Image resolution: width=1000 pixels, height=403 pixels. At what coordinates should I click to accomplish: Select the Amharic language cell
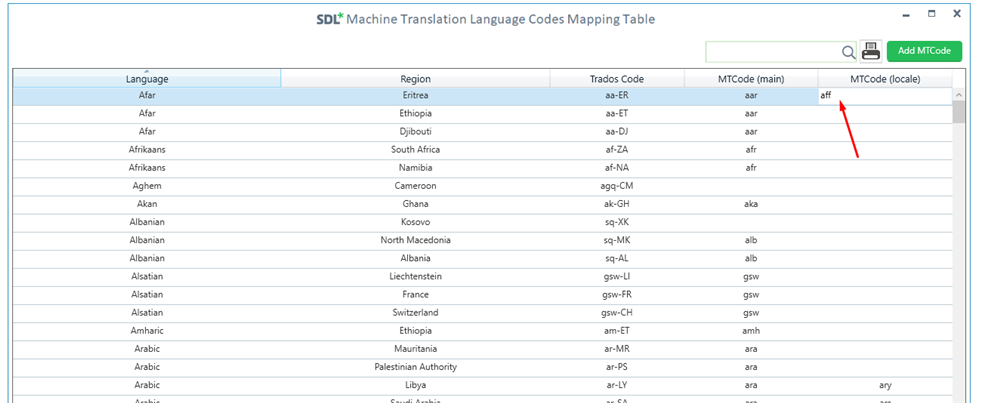click(x=147, y=331)
